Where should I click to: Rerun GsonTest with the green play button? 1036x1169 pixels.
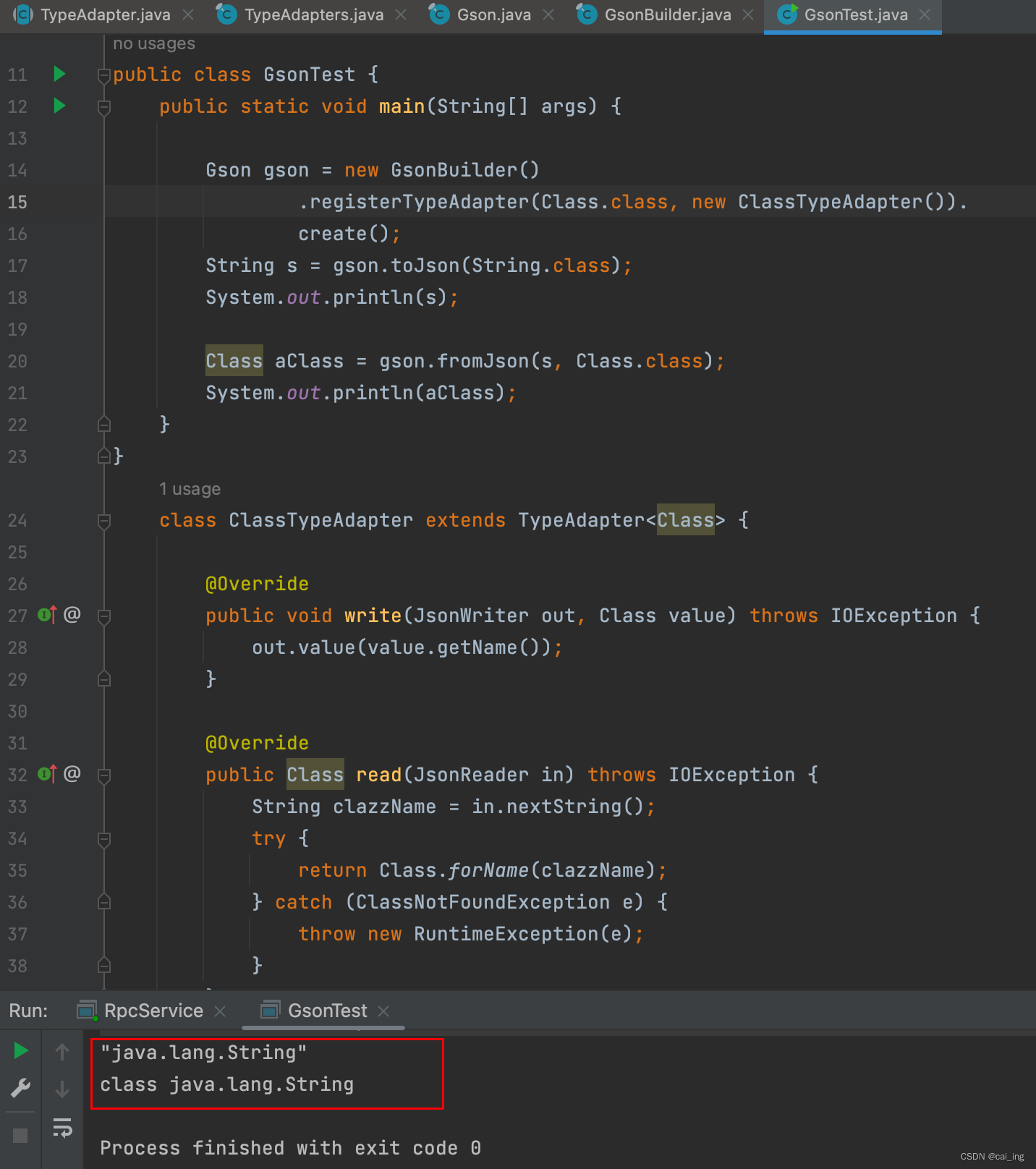(x=21, y=1050)
